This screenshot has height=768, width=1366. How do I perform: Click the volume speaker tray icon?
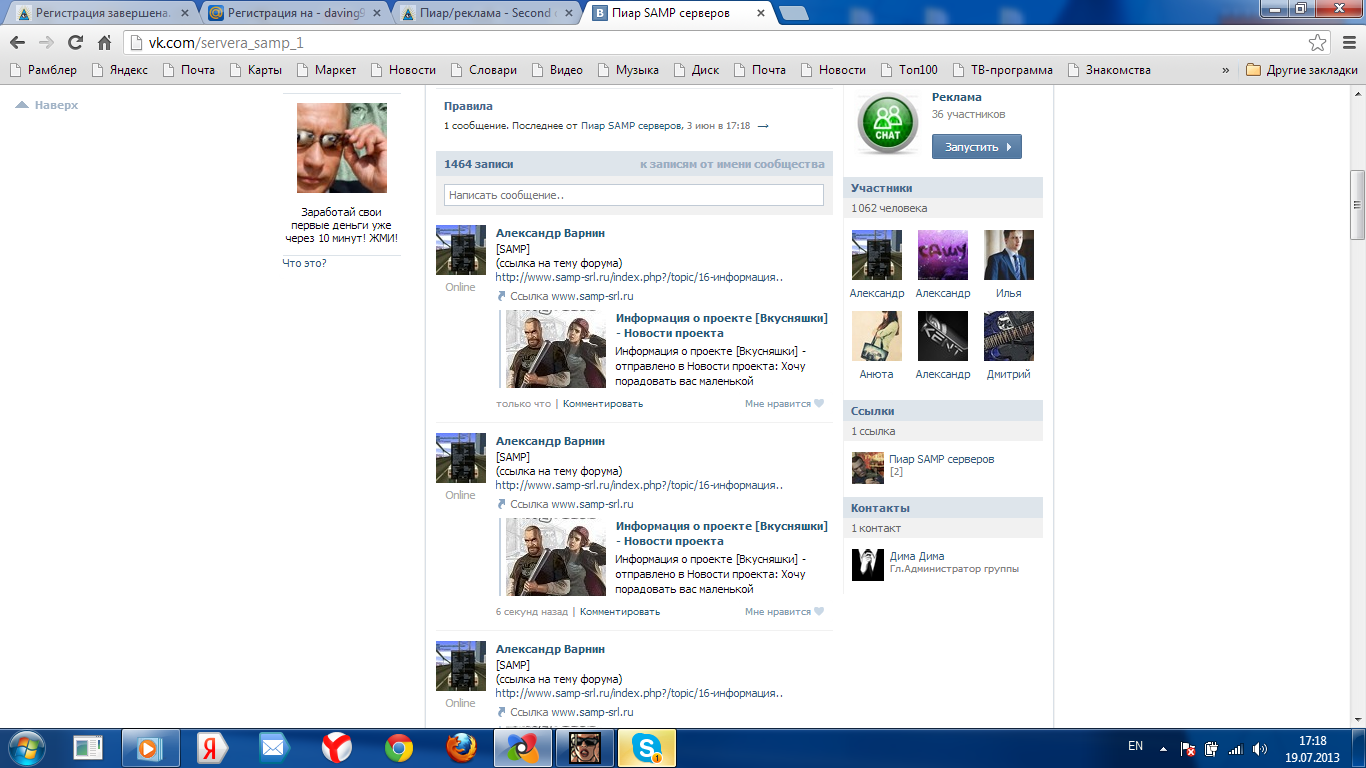point(1260,748)
